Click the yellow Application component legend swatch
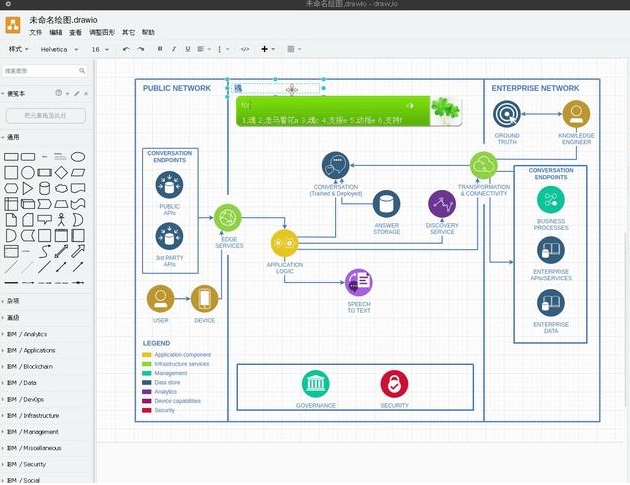Viewport: 630px width, 485px height. (147, 355)
